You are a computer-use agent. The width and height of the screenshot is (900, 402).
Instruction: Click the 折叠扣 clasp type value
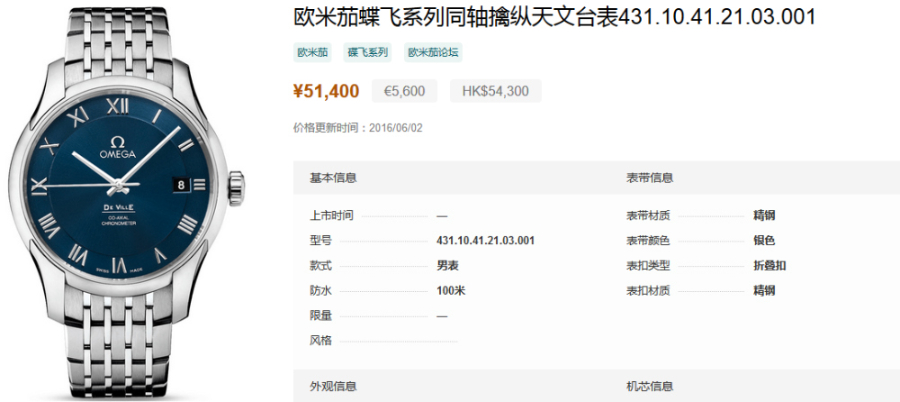coord(769,266)
